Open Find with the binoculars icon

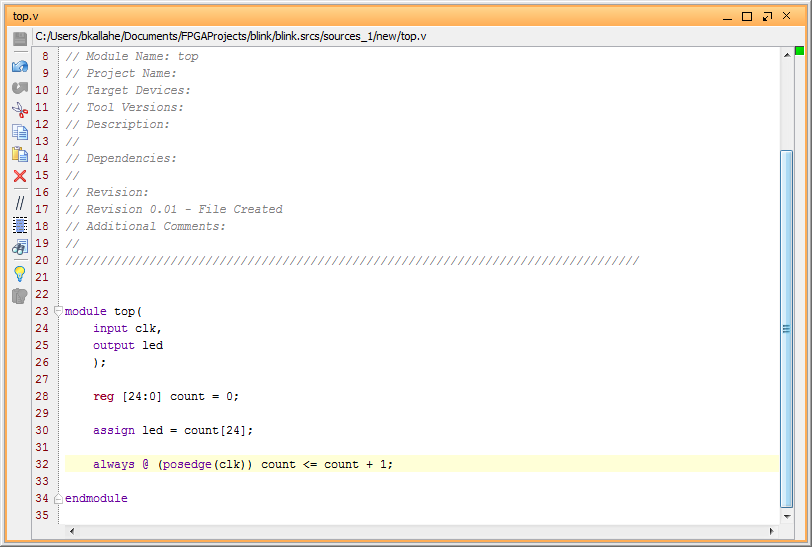click(x=20, y=248)
